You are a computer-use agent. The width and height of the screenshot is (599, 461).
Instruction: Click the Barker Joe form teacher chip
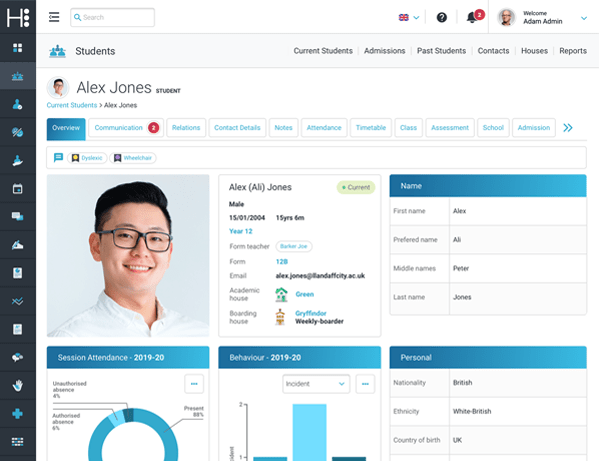pos(294,246)
